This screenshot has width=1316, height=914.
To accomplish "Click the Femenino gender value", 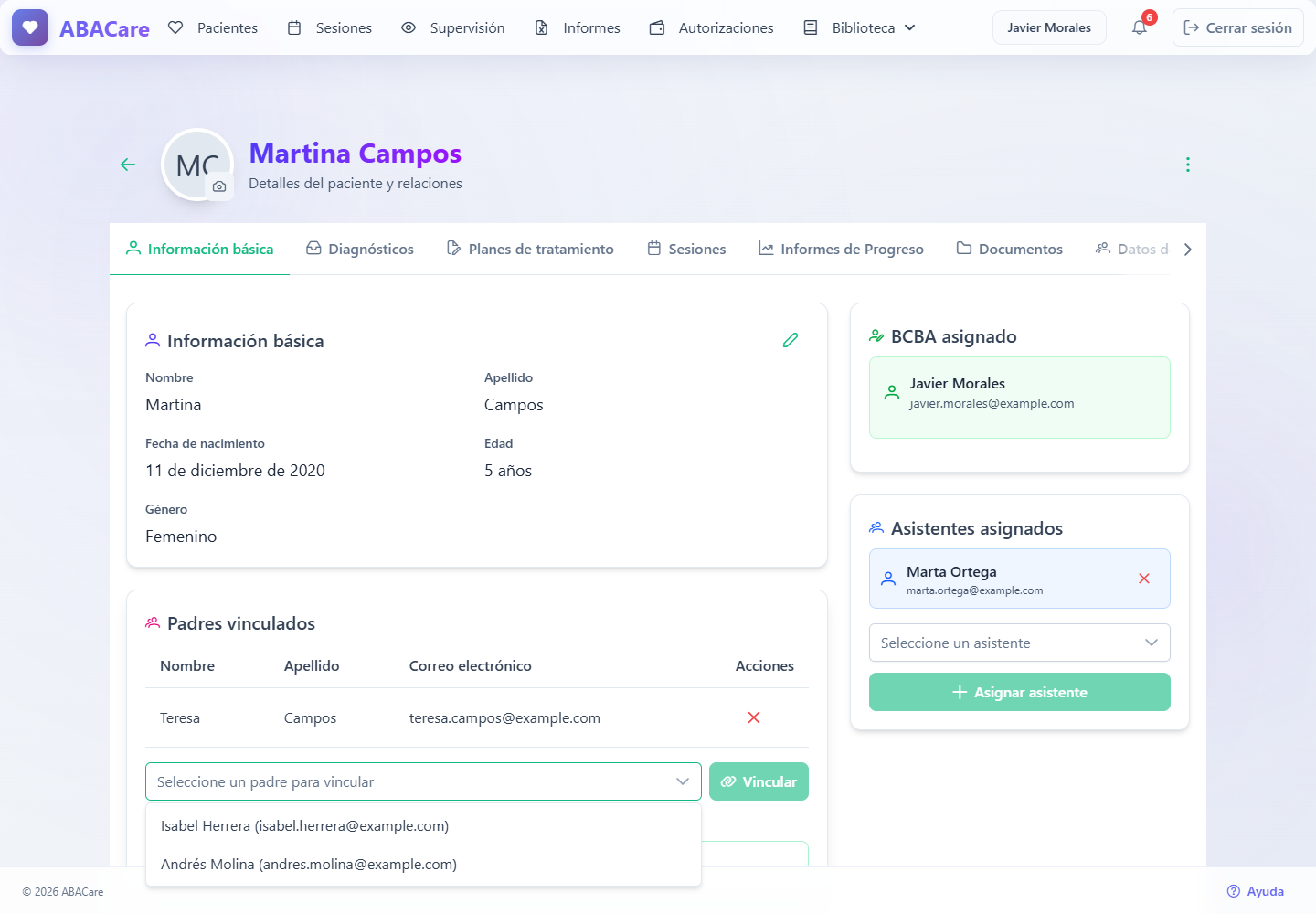I will [181, 537].
